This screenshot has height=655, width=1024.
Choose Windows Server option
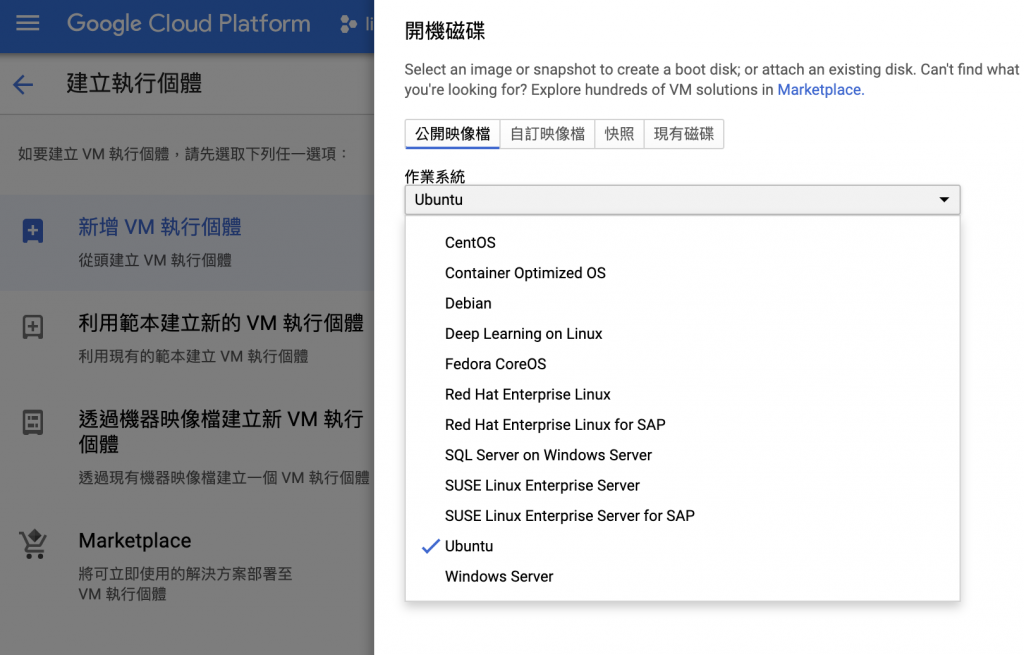pyautogui.click(x=682, y=577)
